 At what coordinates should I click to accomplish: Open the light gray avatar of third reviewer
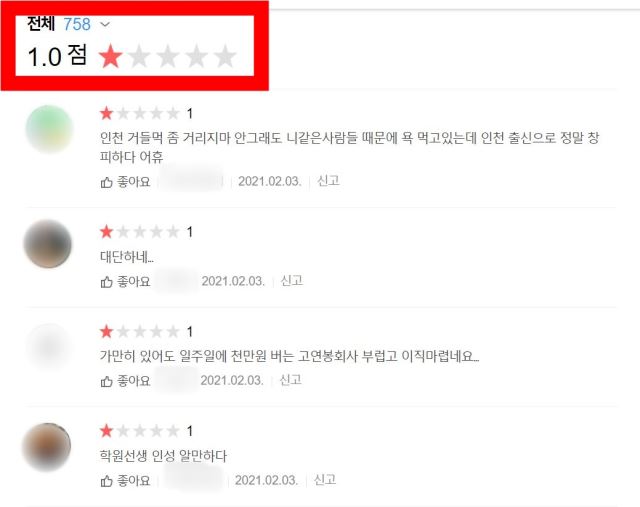49,348
